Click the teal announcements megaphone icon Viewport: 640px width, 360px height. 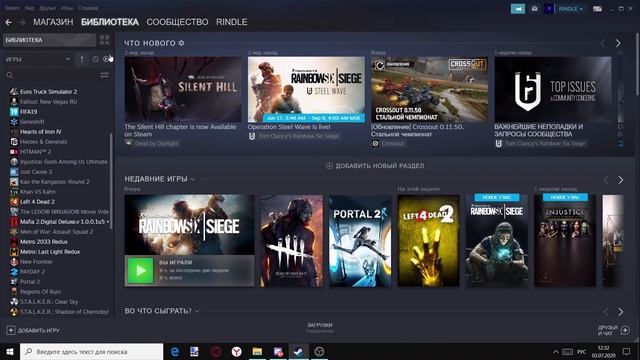pos(518,9)
